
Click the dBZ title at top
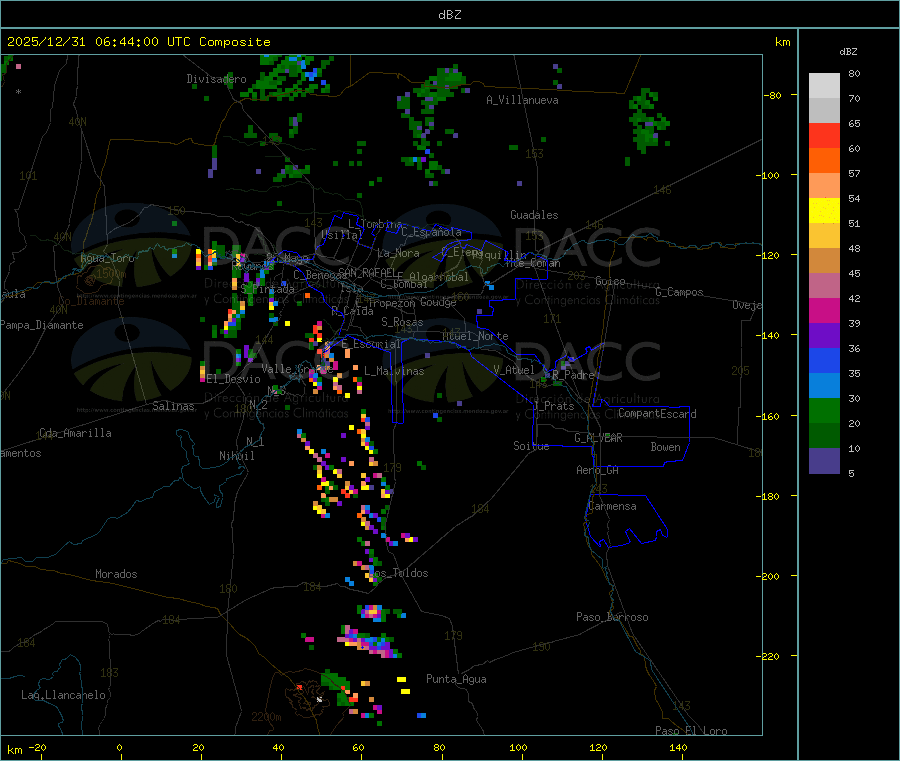pos(449,15)
